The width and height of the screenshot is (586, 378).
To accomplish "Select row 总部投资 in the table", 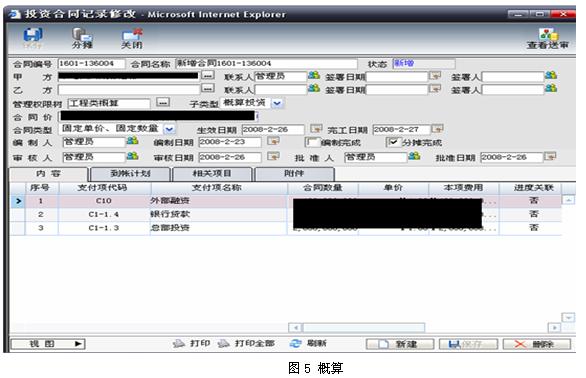I will (x=286, y=228).
